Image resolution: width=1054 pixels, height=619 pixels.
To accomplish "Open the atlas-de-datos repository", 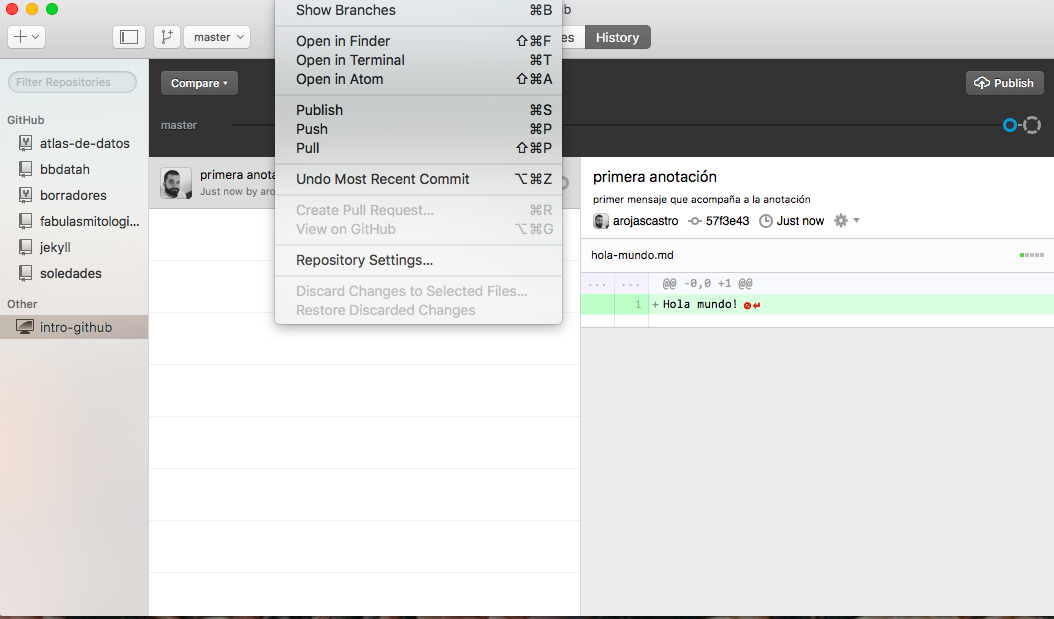I will tap(84, 143).
